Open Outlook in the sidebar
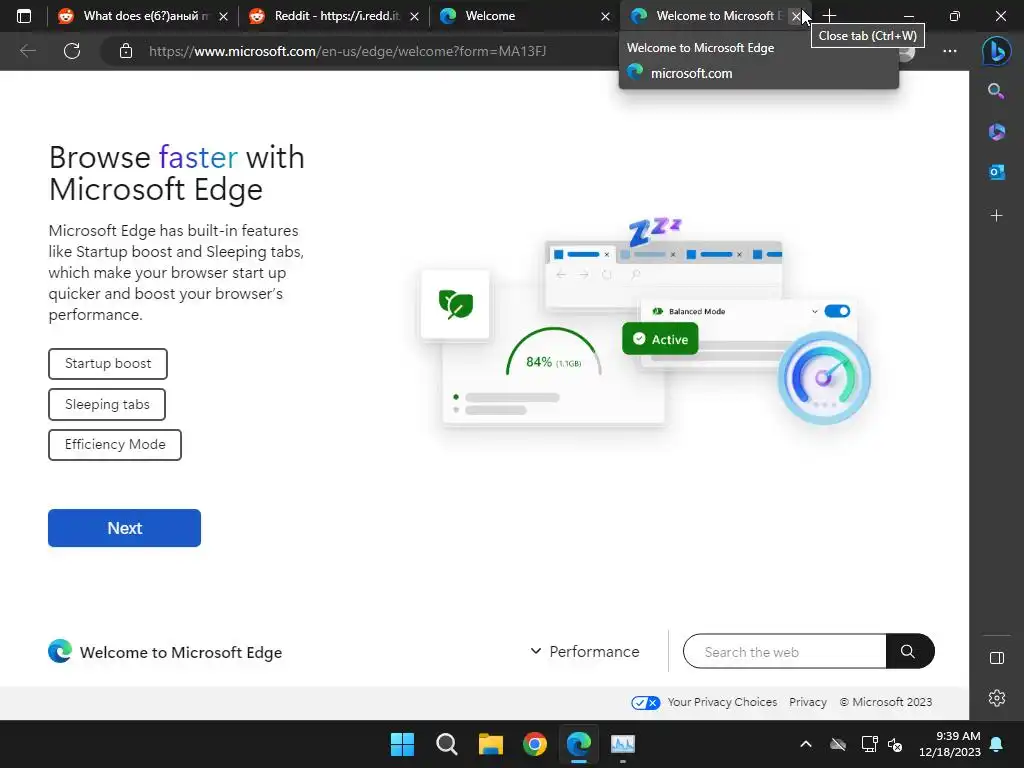Image resolution: width=1024 pixels, height=768 pixels. point(997,172)
